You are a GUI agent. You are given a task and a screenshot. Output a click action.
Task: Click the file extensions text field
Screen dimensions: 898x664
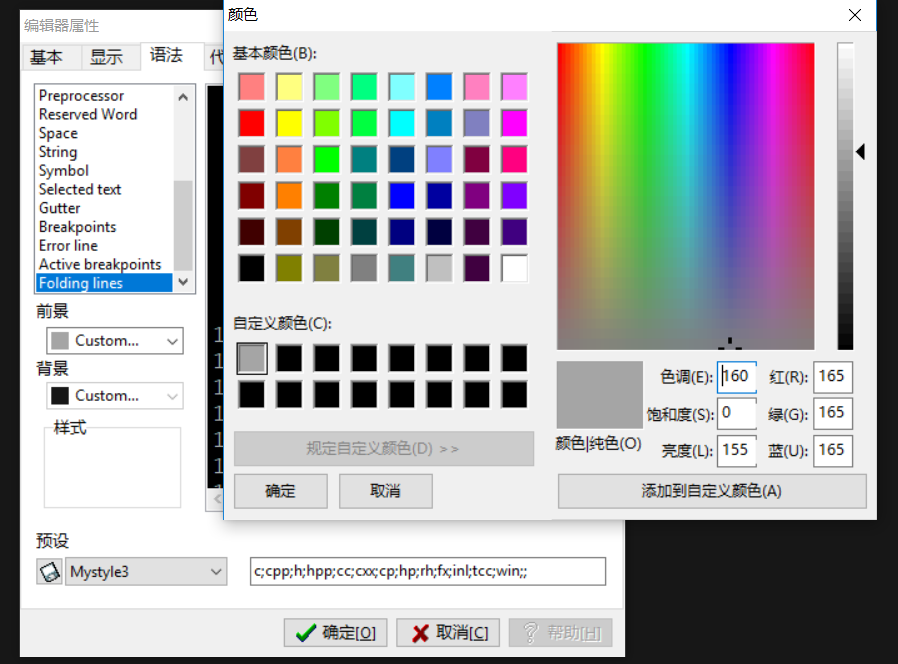click(429, 571)
